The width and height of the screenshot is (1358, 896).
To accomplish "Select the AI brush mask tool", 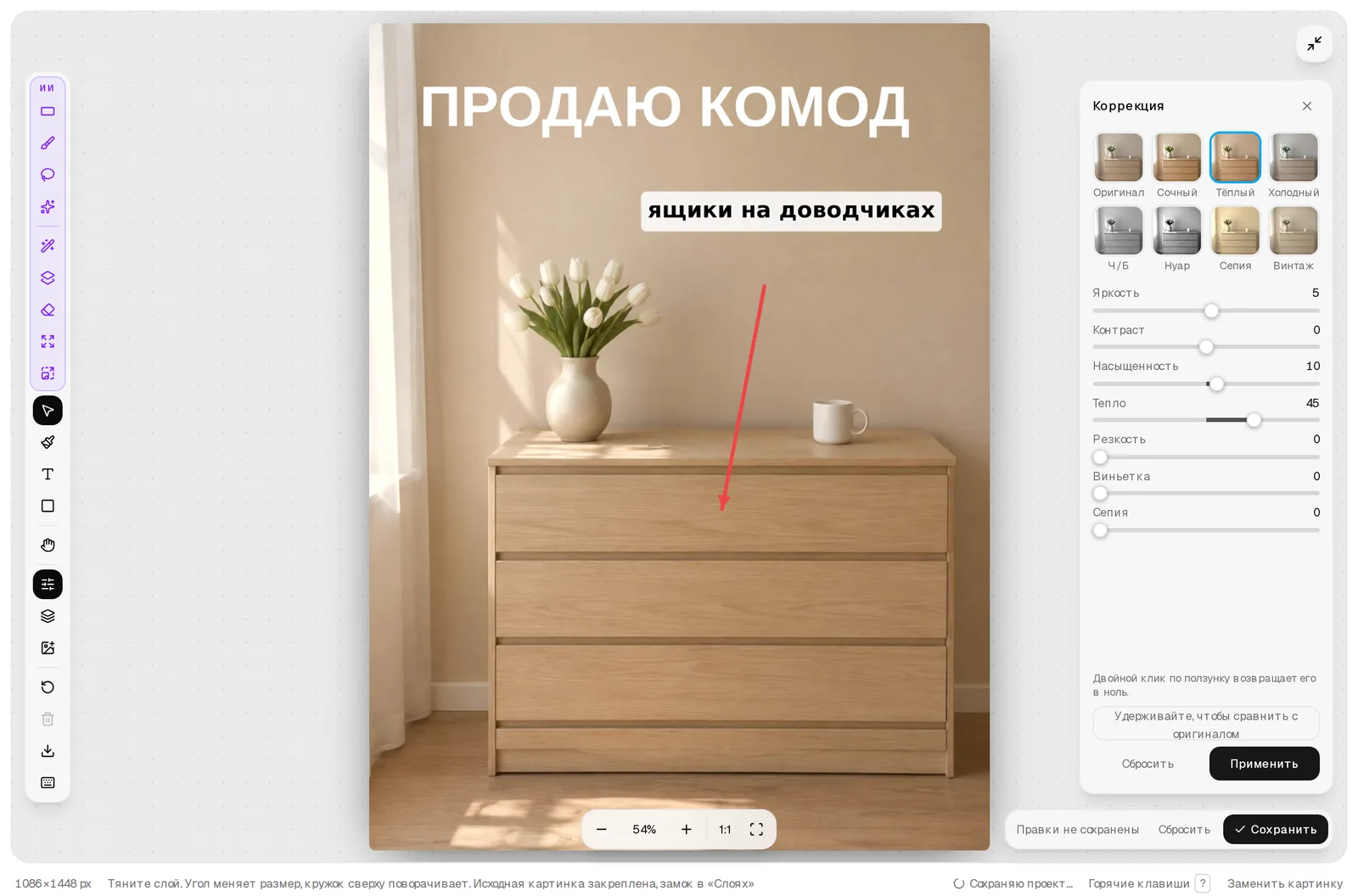I will (x=48, y=143).
